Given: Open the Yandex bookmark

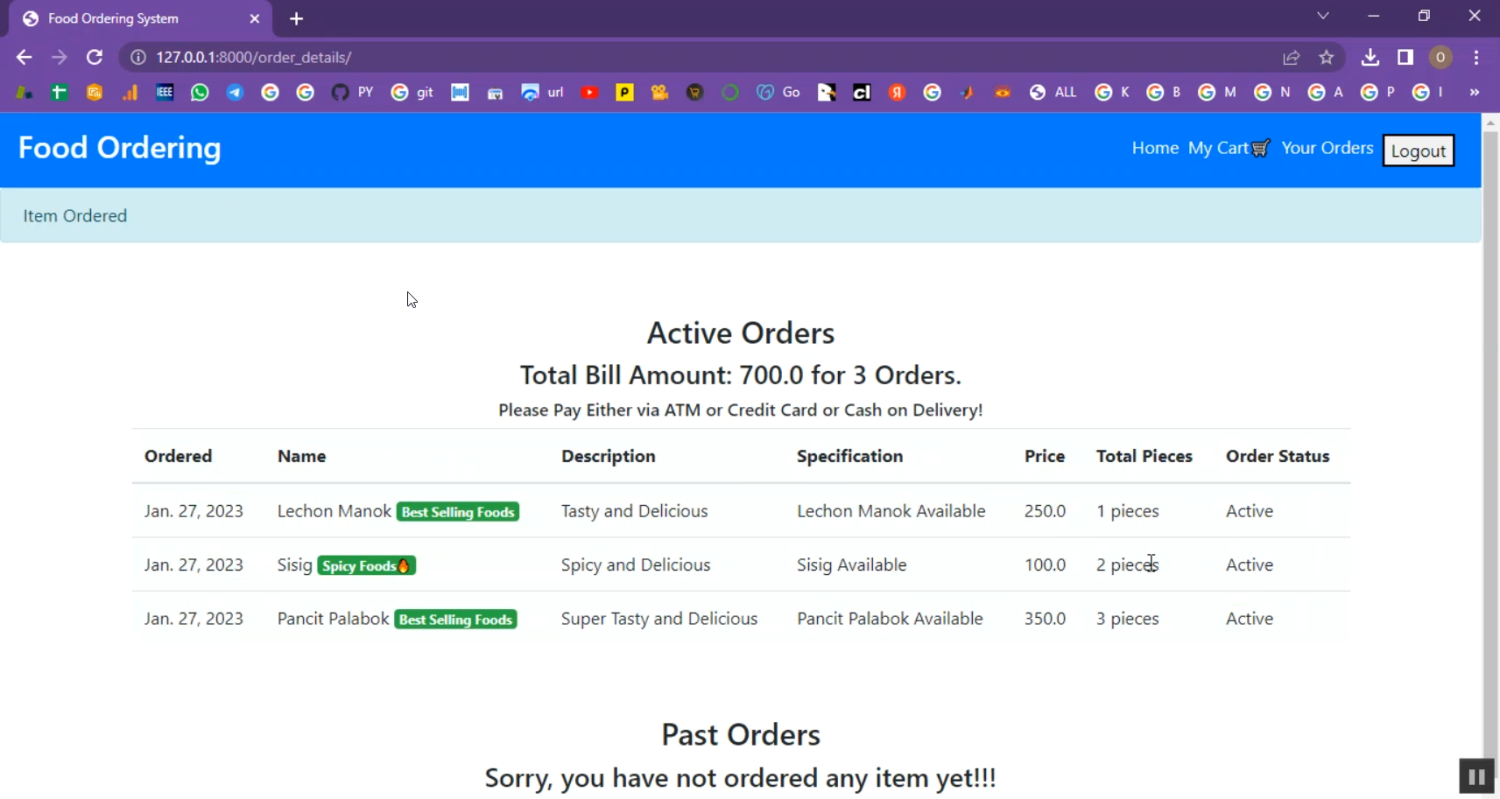Looking at the screenshot, I should 897,92.
